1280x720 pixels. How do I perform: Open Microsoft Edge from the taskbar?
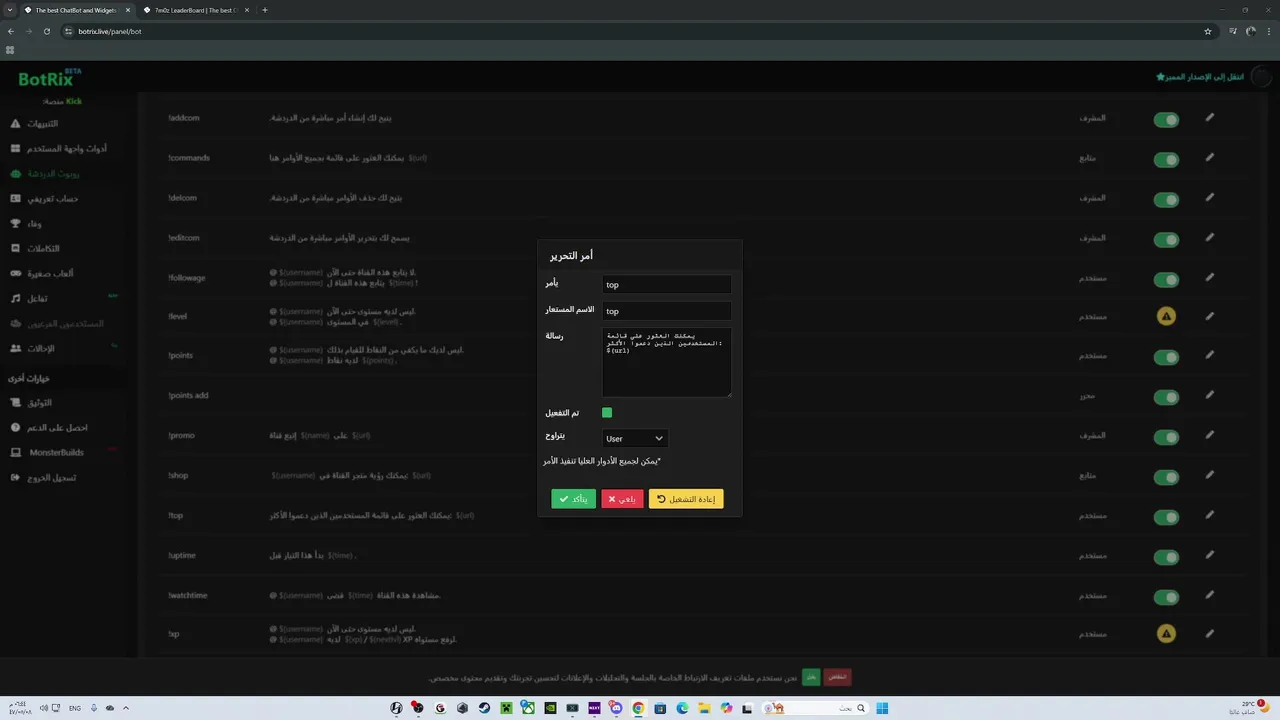[x=682, y=708]
